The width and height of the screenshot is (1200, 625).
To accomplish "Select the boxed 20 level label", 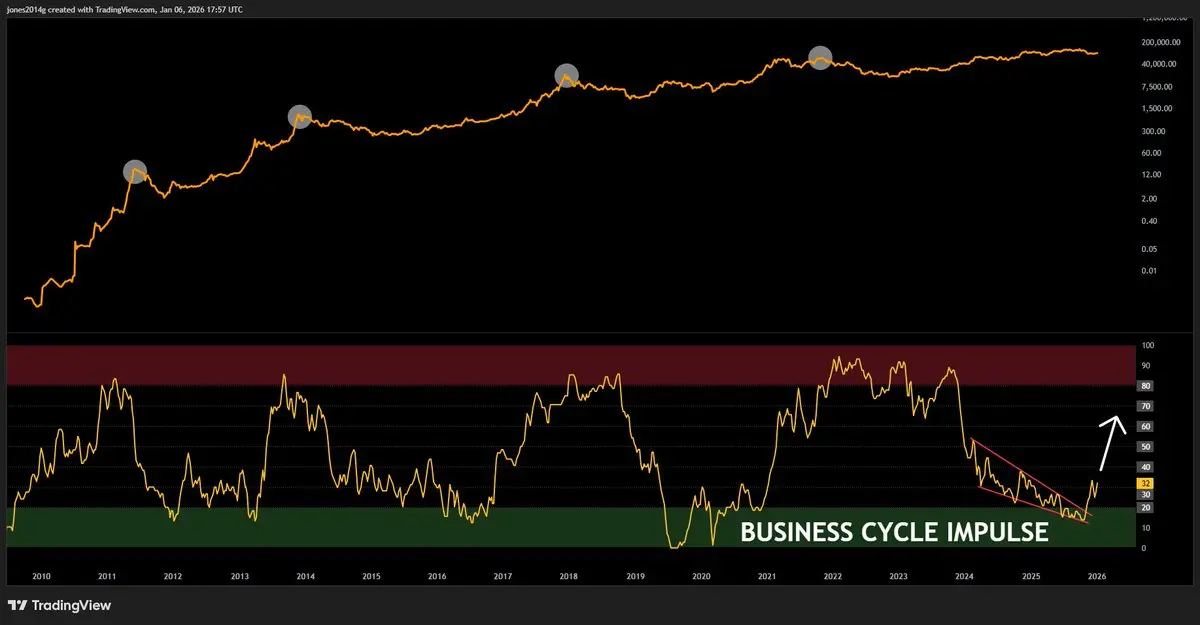I will click(x=1146, y=508).
